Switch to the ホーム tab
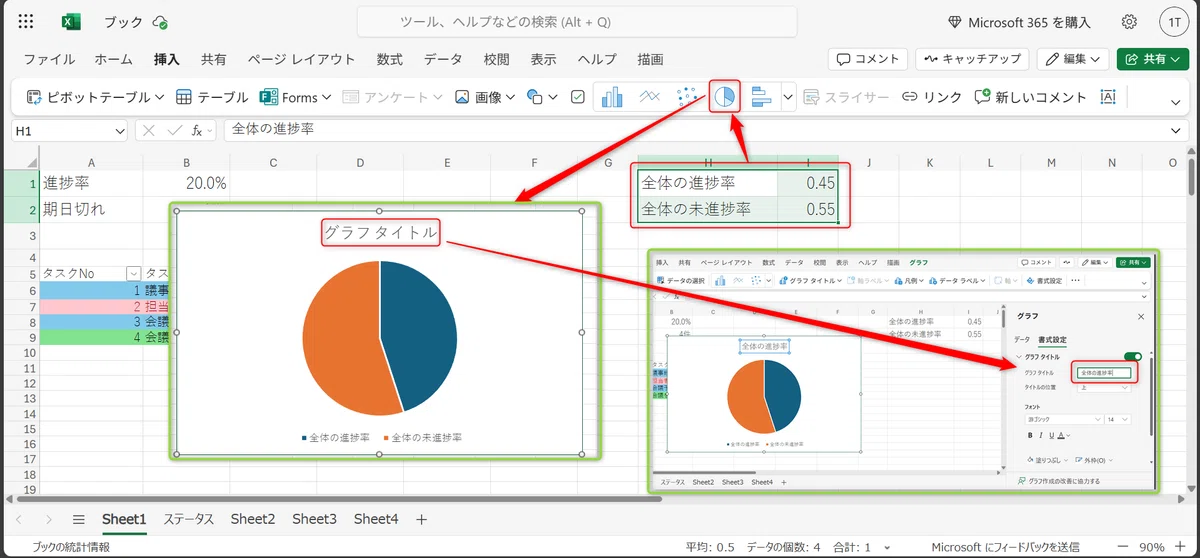 point(113,59)
